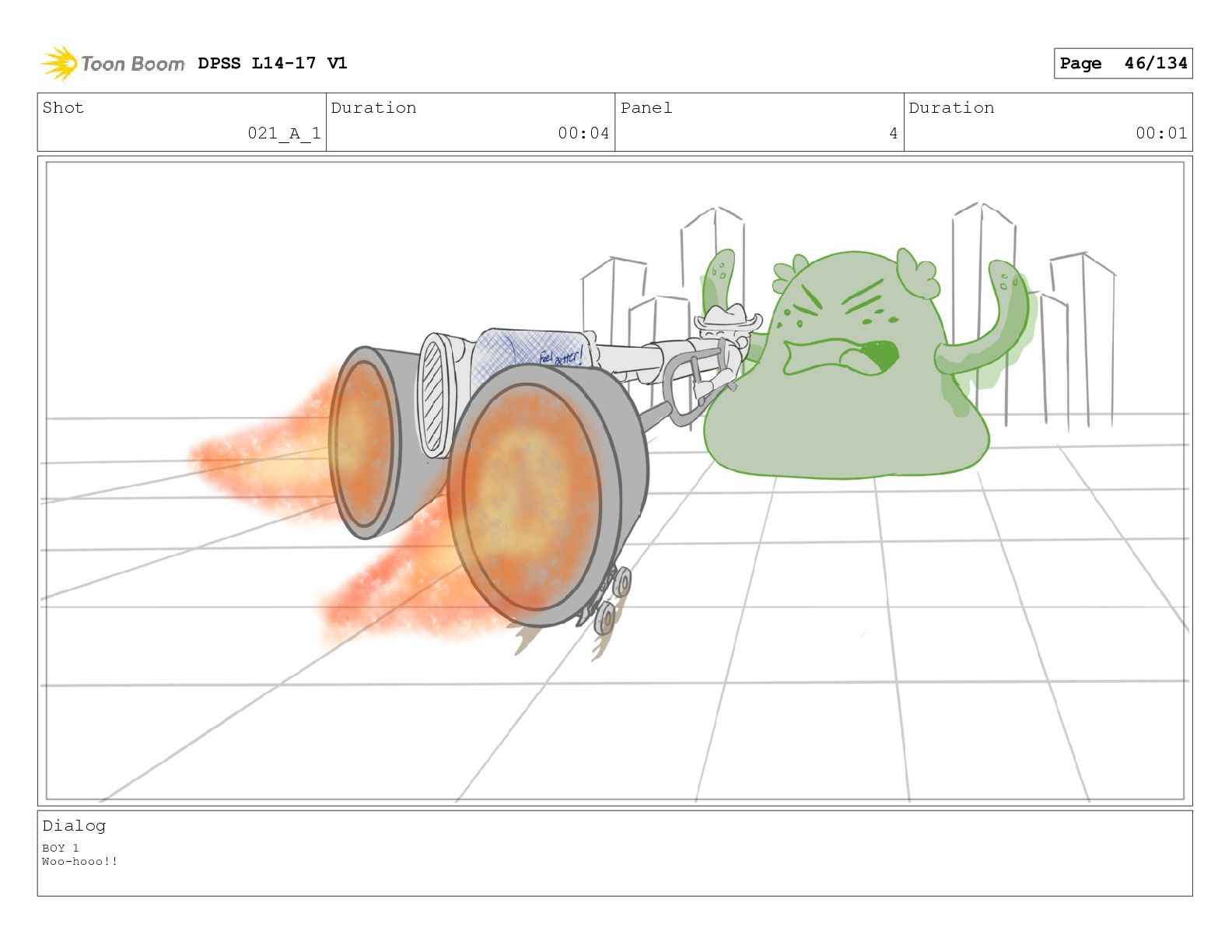Viewport: 1232px width, 952px height.
Task: Click the shot duration value 00:04
Action: click(583, 133)
